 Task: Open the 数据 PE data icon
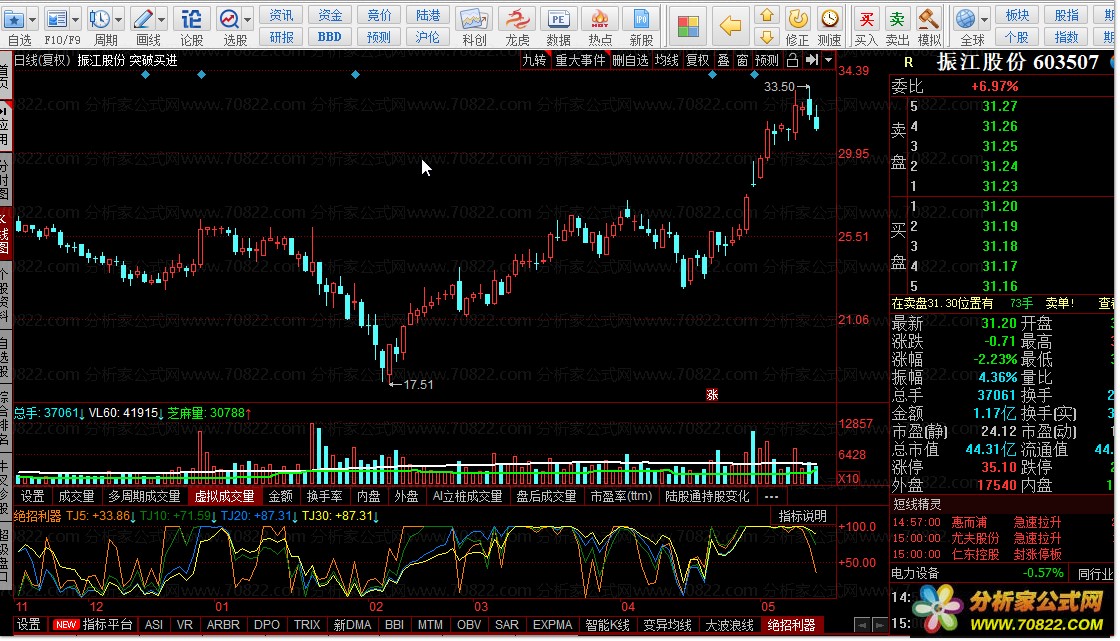(x=559, y=19)
